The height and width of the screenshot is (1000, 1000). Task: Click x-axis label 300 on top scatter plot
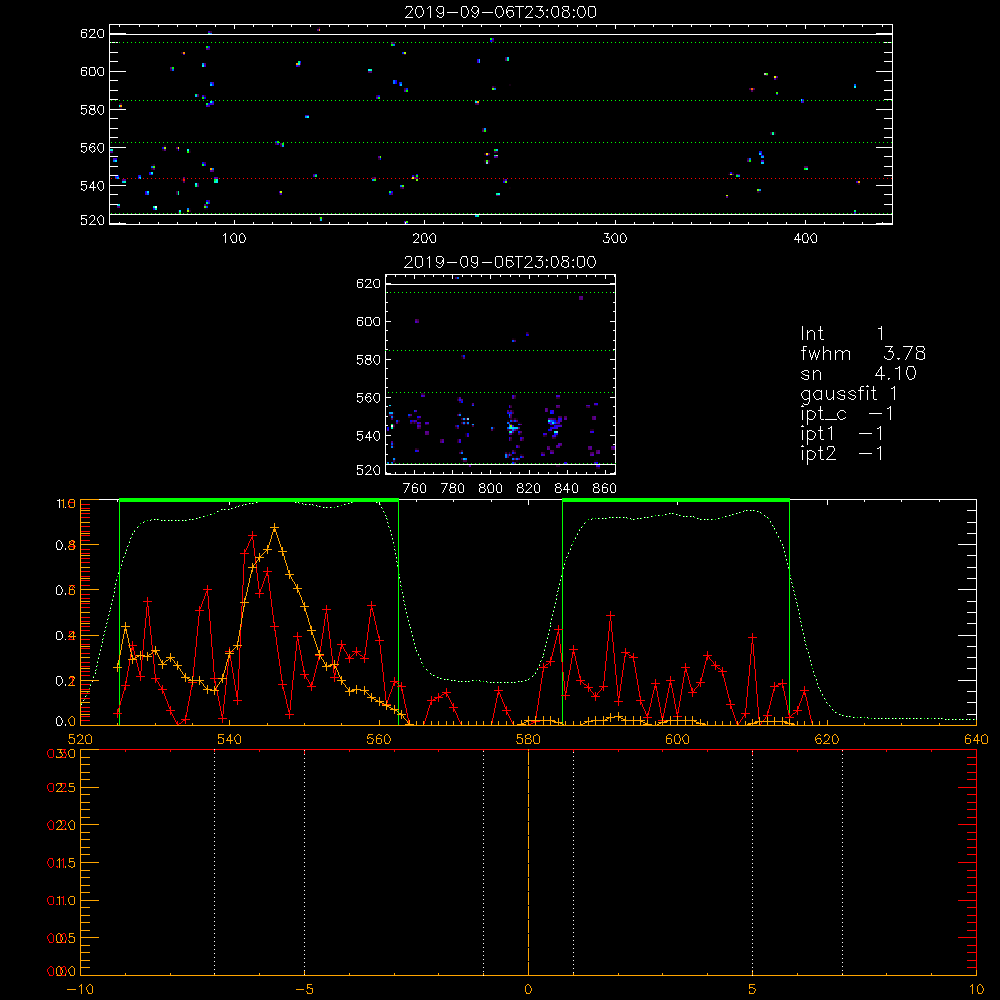tap(615, 239)
